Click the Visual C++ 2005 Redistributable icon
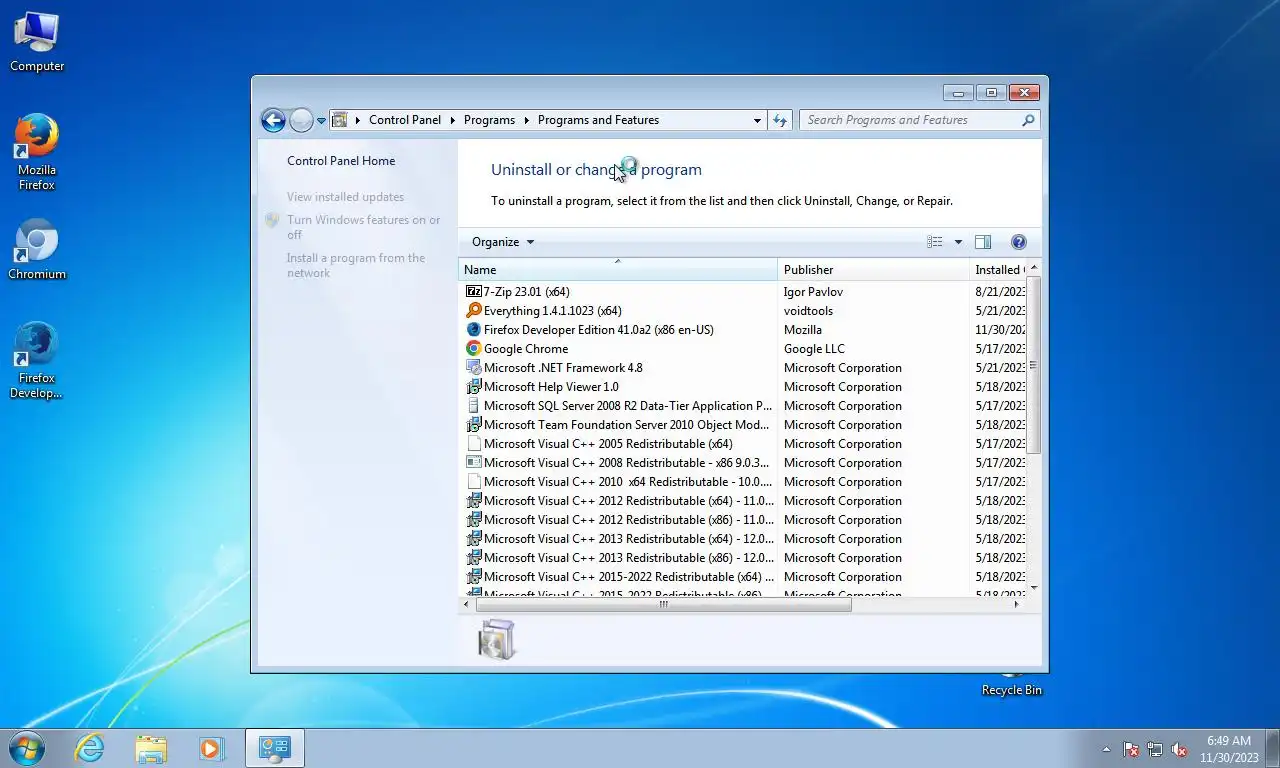This screenshot has height=768, width=1280. tap(474, 444)
